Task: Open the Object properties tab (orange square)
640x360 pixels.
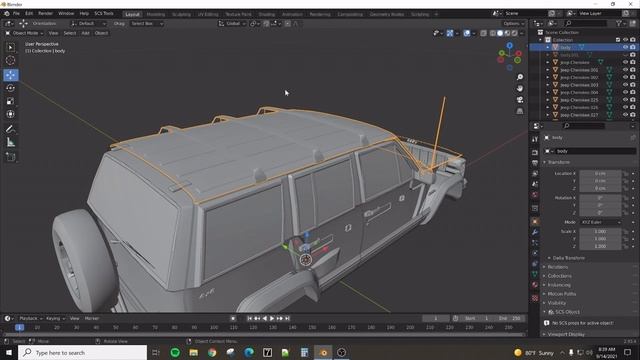Action: 535,222
